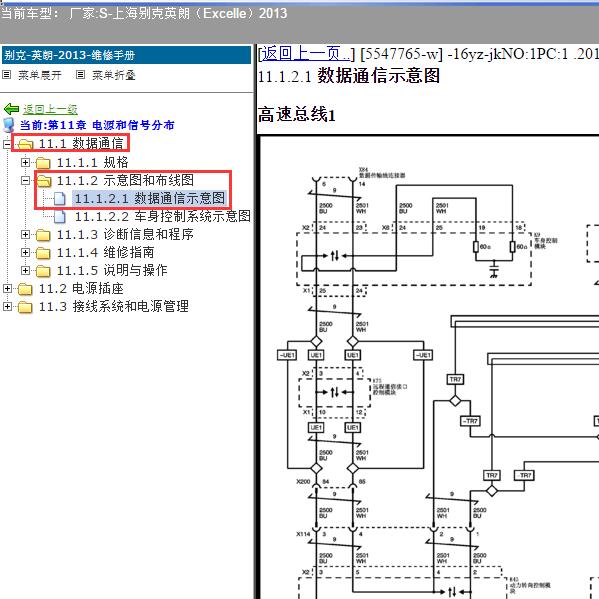Click the folder icon for 11.1.5 说明与操作

[43, 270]
